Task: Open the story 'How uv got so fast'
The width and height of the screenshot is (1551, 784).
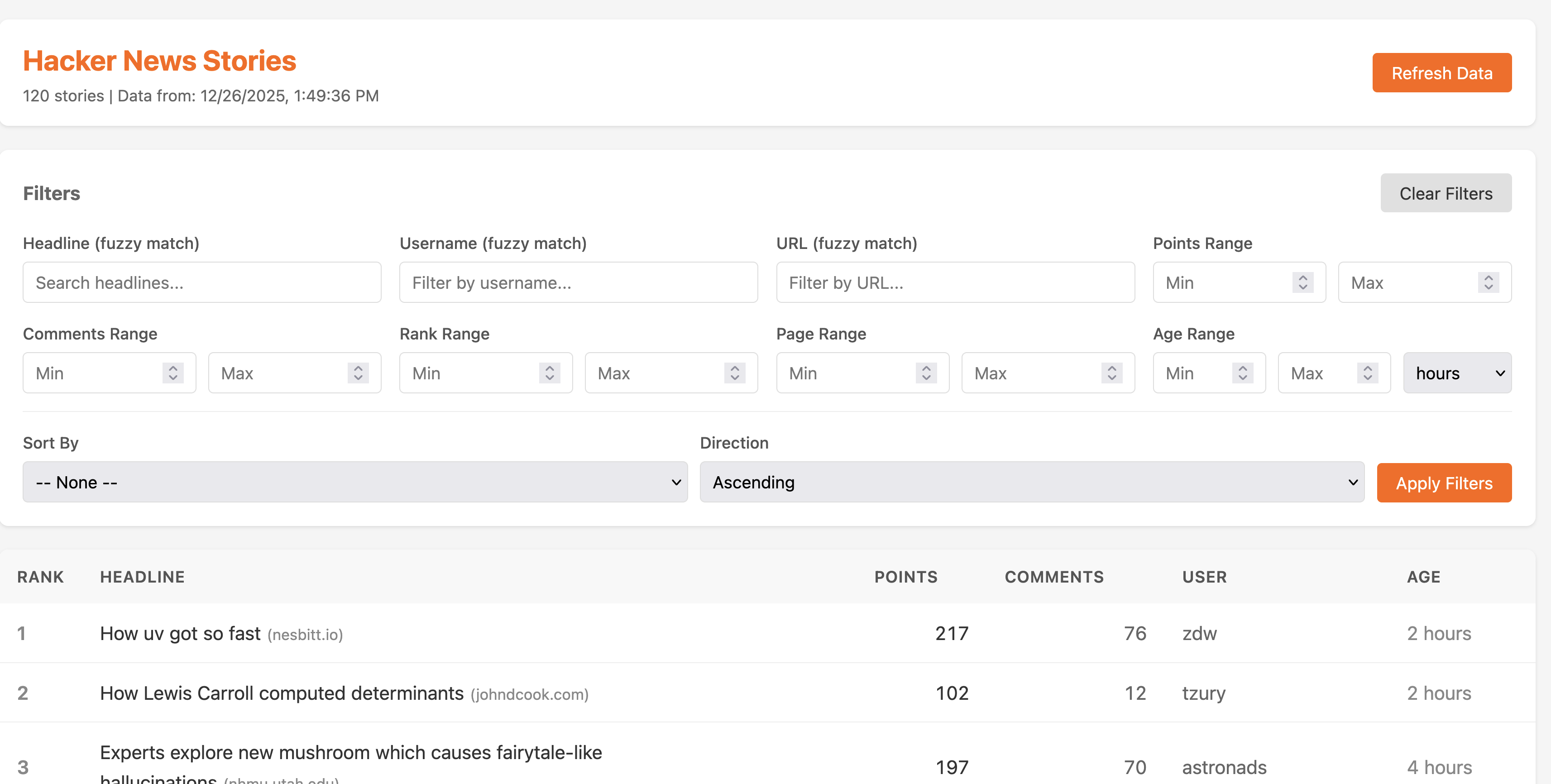Action: point(180,633)
